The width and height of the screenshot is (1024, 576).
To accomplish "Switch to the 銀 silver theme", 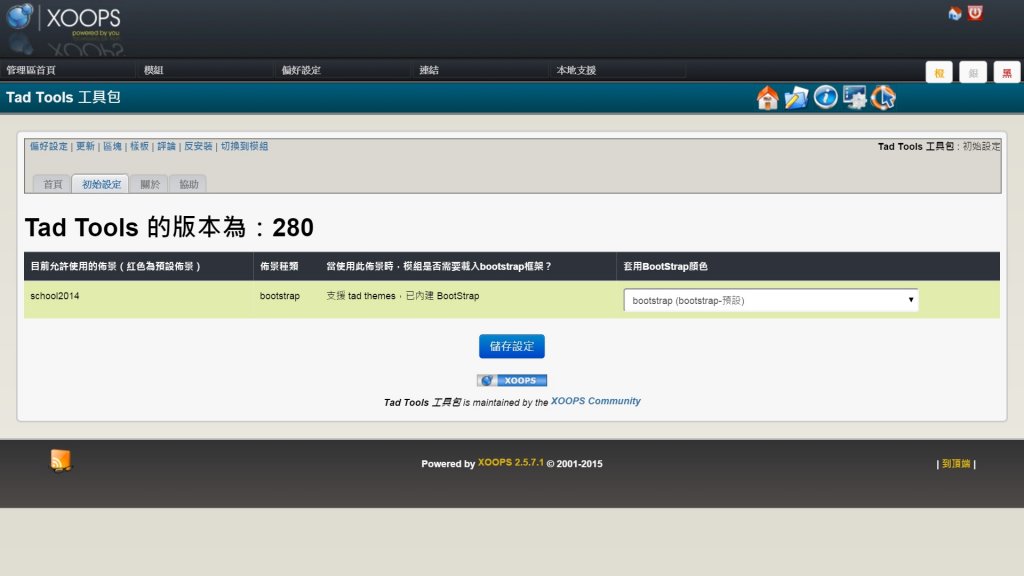I will click(973, 72).
